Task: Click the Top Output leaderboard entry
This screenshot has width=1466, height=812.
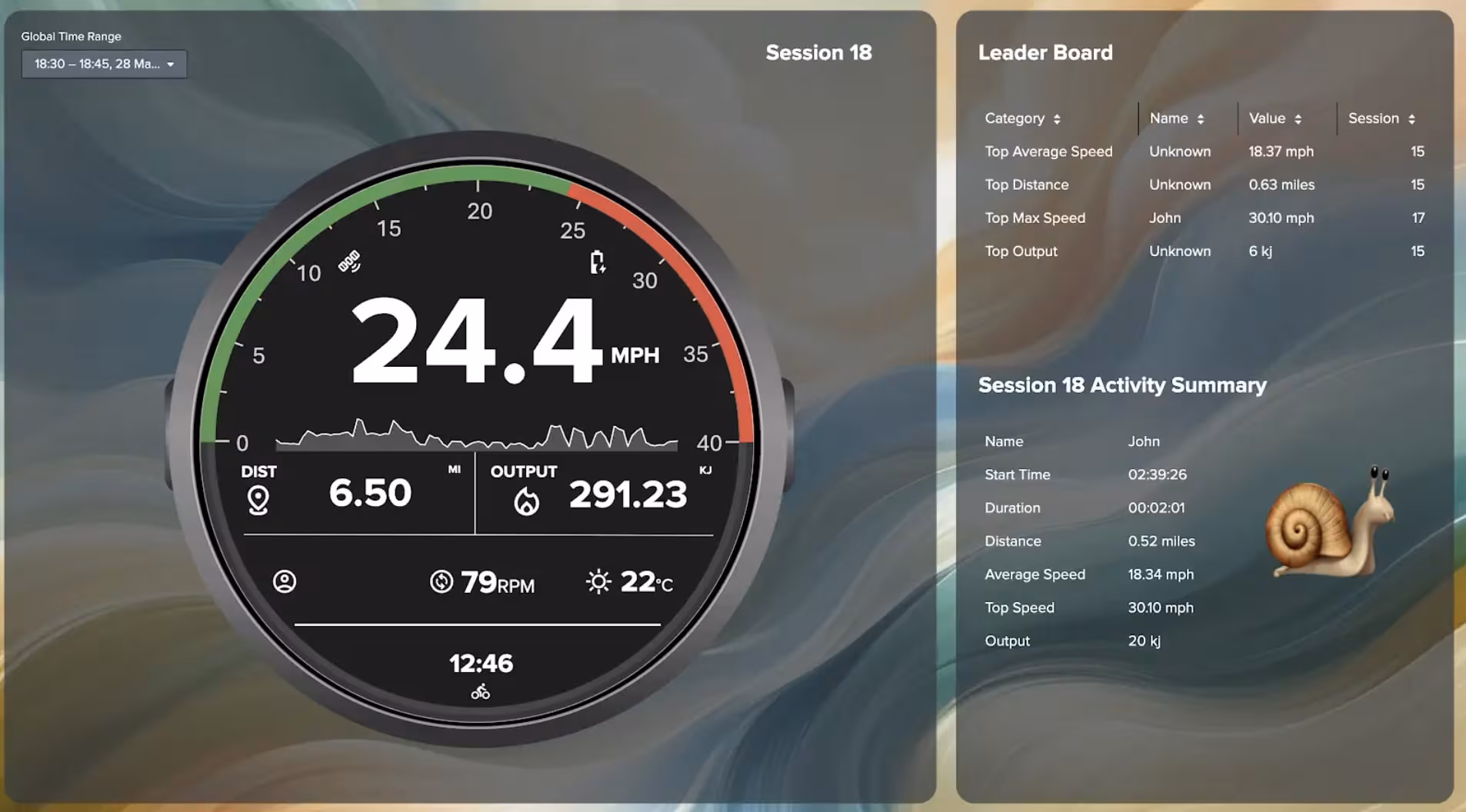Action: coord(1021,251)
